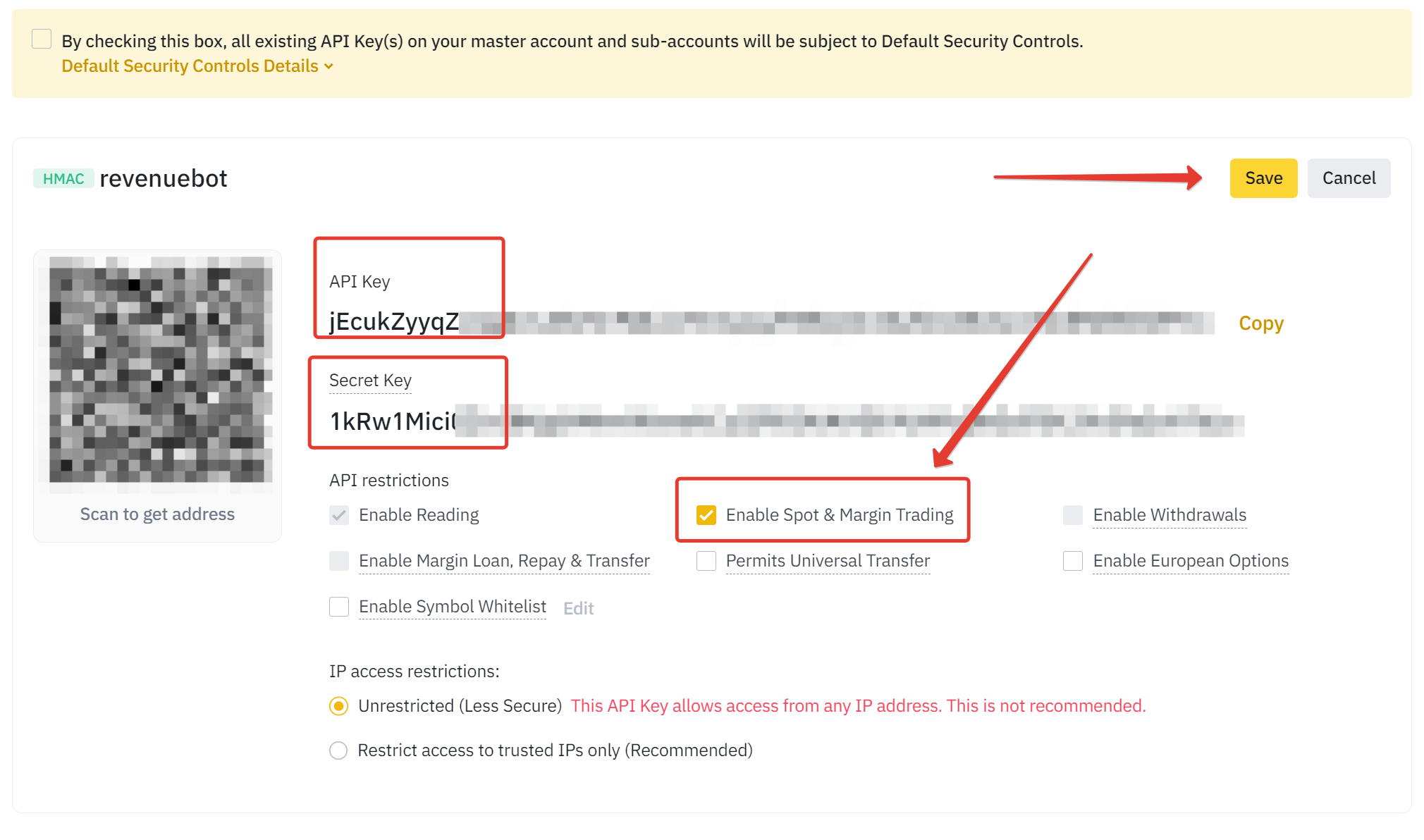The image size is (1424, 840).
Task: Toggle Enable Symbol Whitelist
Action: 339,607
